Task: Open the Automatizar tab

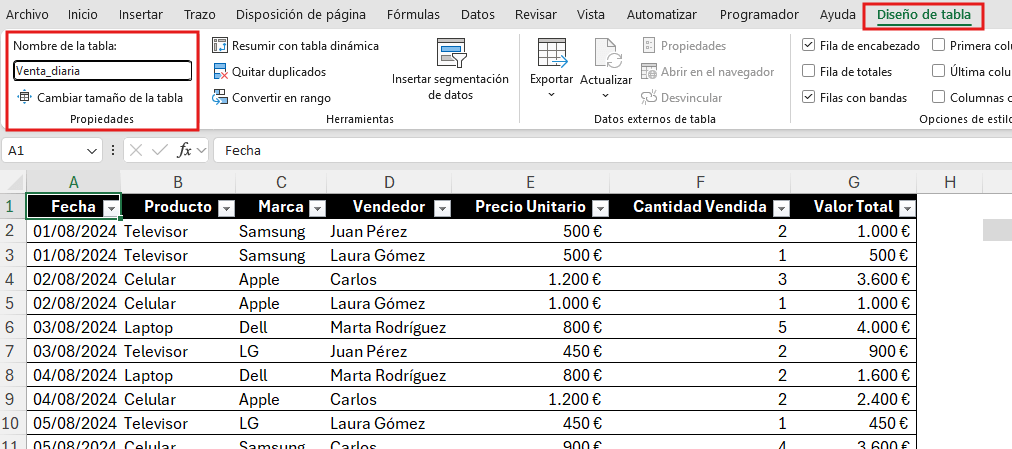Action: pos(662,14)
